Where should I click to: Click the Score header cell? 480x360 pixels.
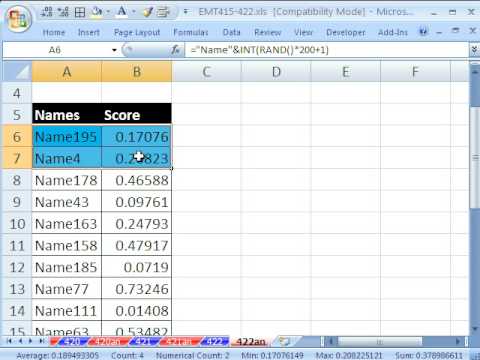pyautogui.click(x=137, y=115)
